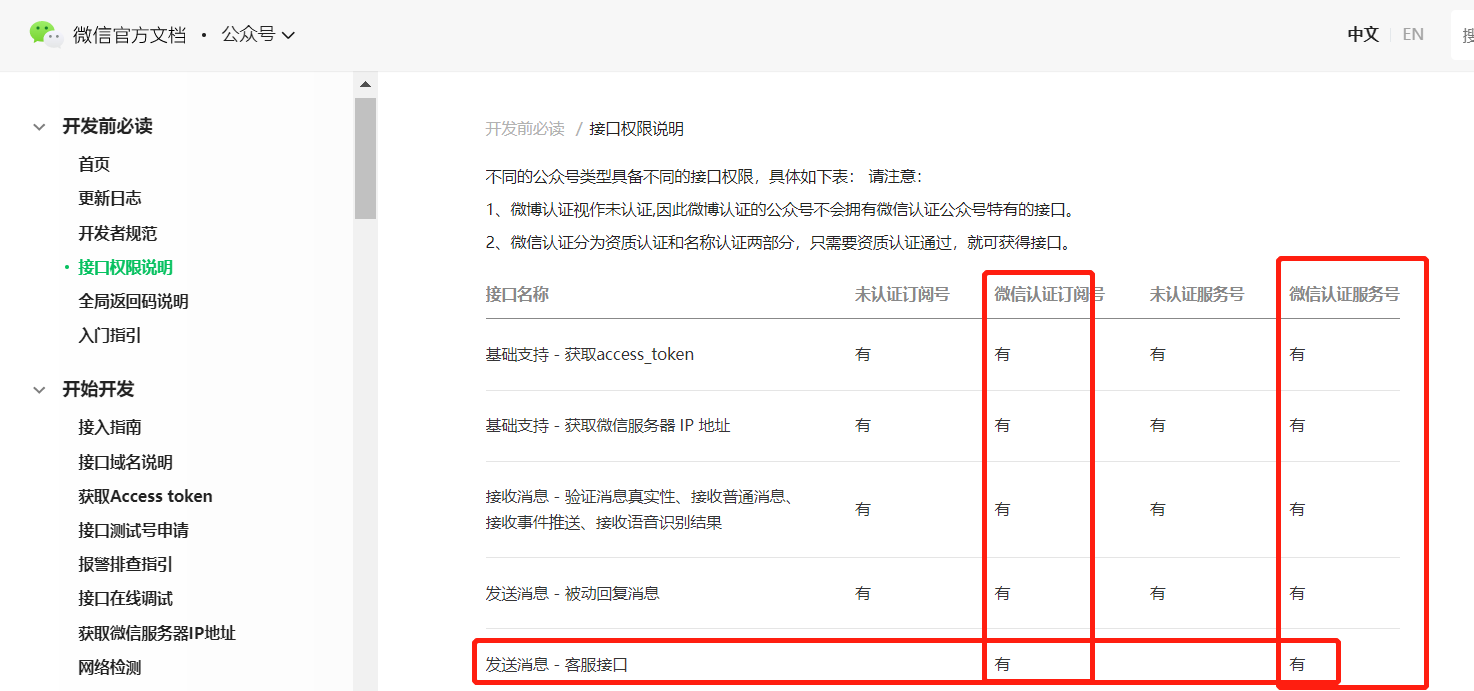
Task: Click the 未认证订阅号 column header
Action: [x=902, y=294]
